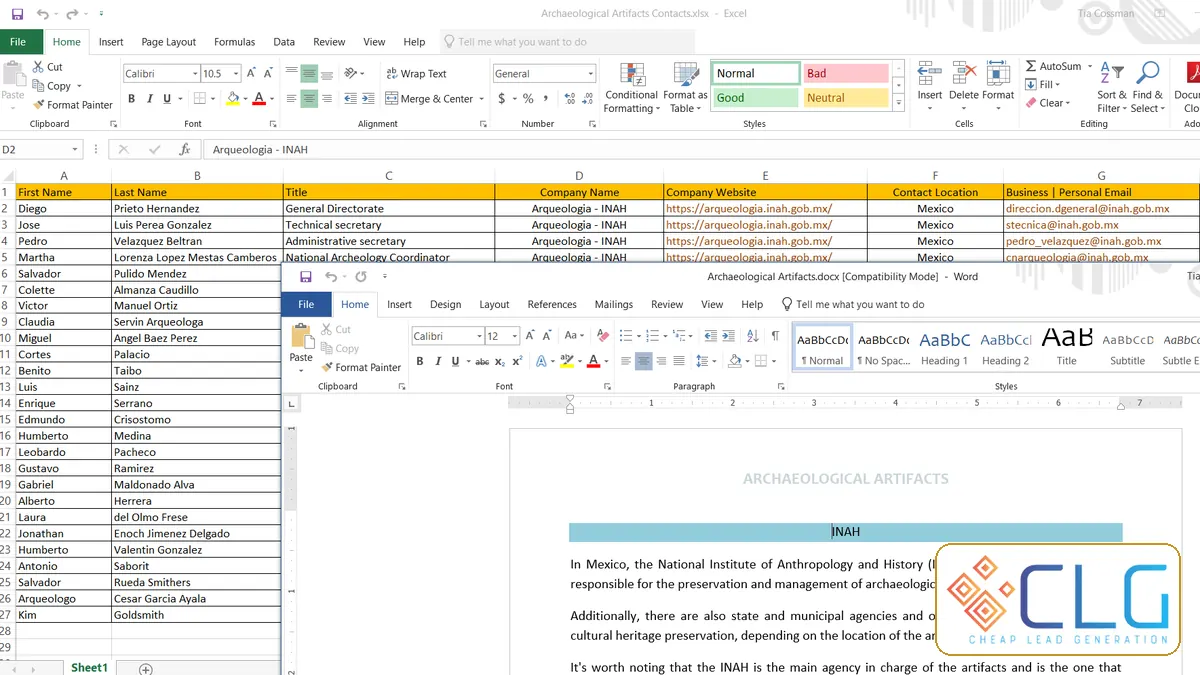Toggle superscript in Word

(x=517, y=361)
